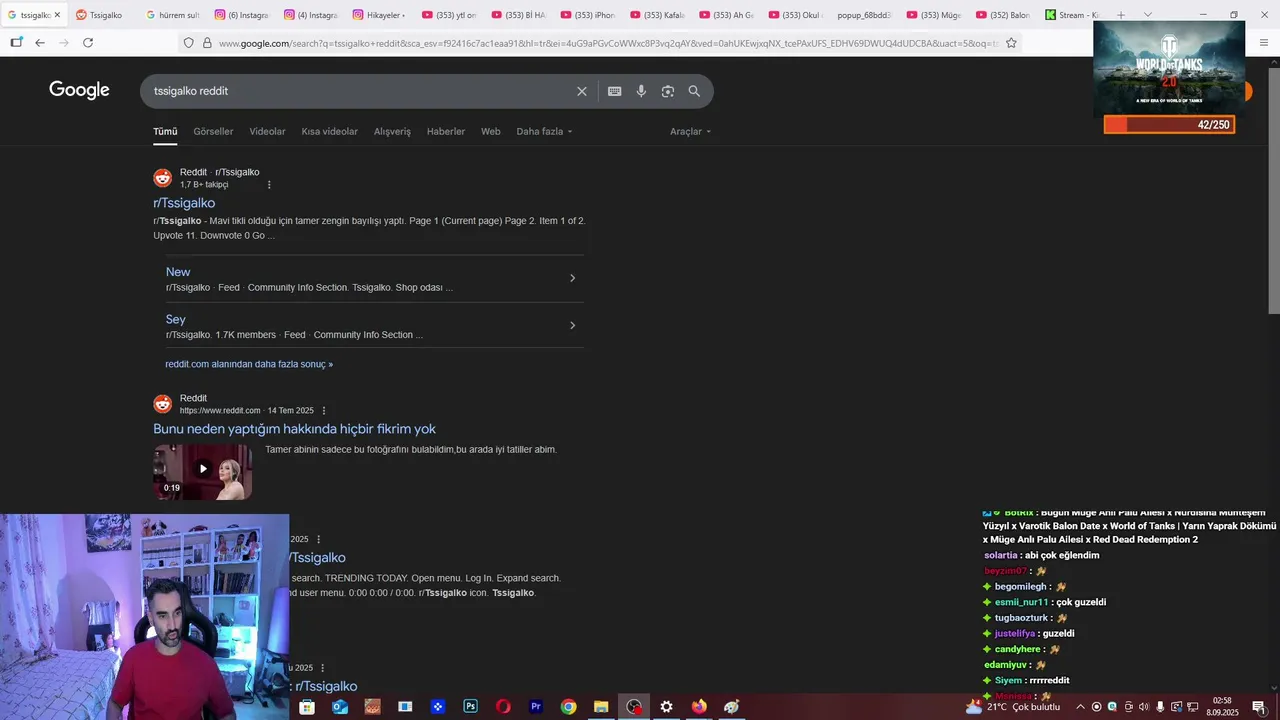Viewport: 1280px width, 720px height.
Task: Open more results from reddit.com link
Action: (x=249, y=364)
